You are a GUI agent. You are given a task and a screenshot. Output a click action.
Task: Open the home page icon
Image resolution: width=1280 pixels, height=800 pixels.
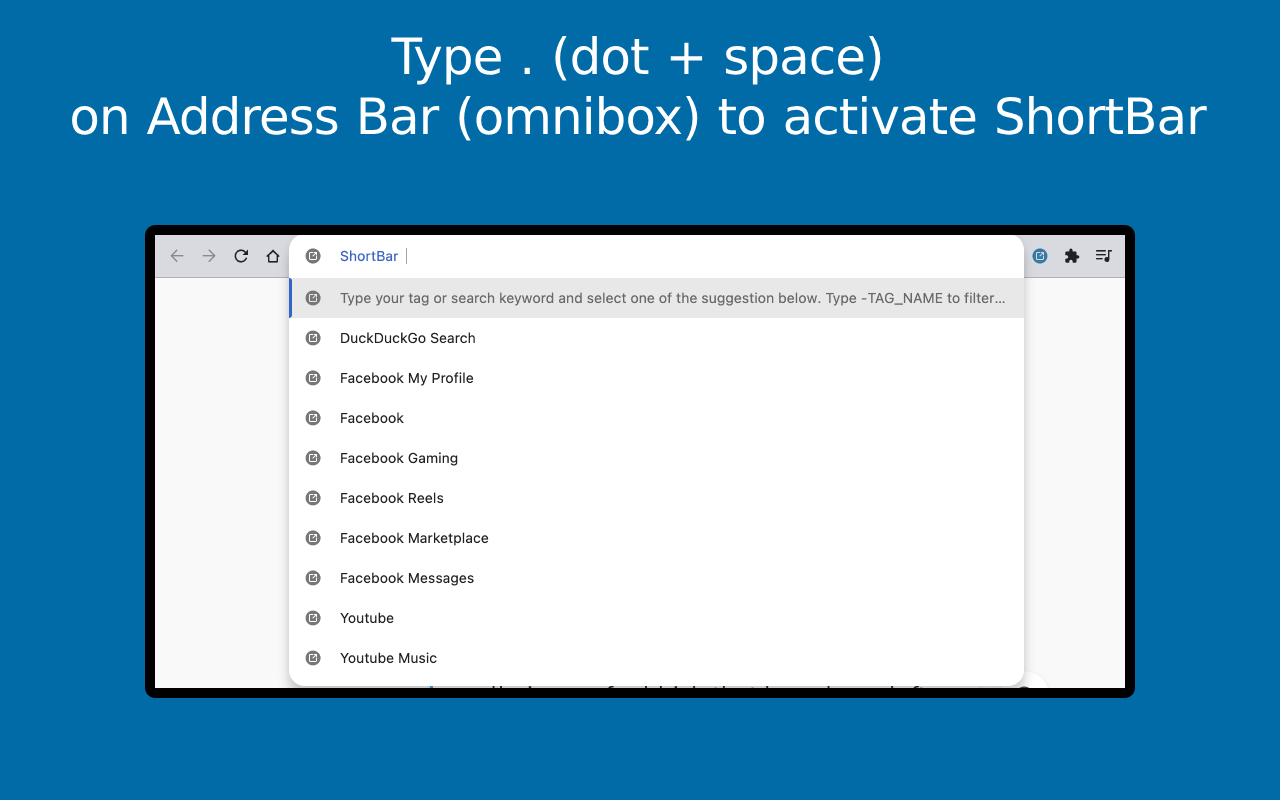273,256
